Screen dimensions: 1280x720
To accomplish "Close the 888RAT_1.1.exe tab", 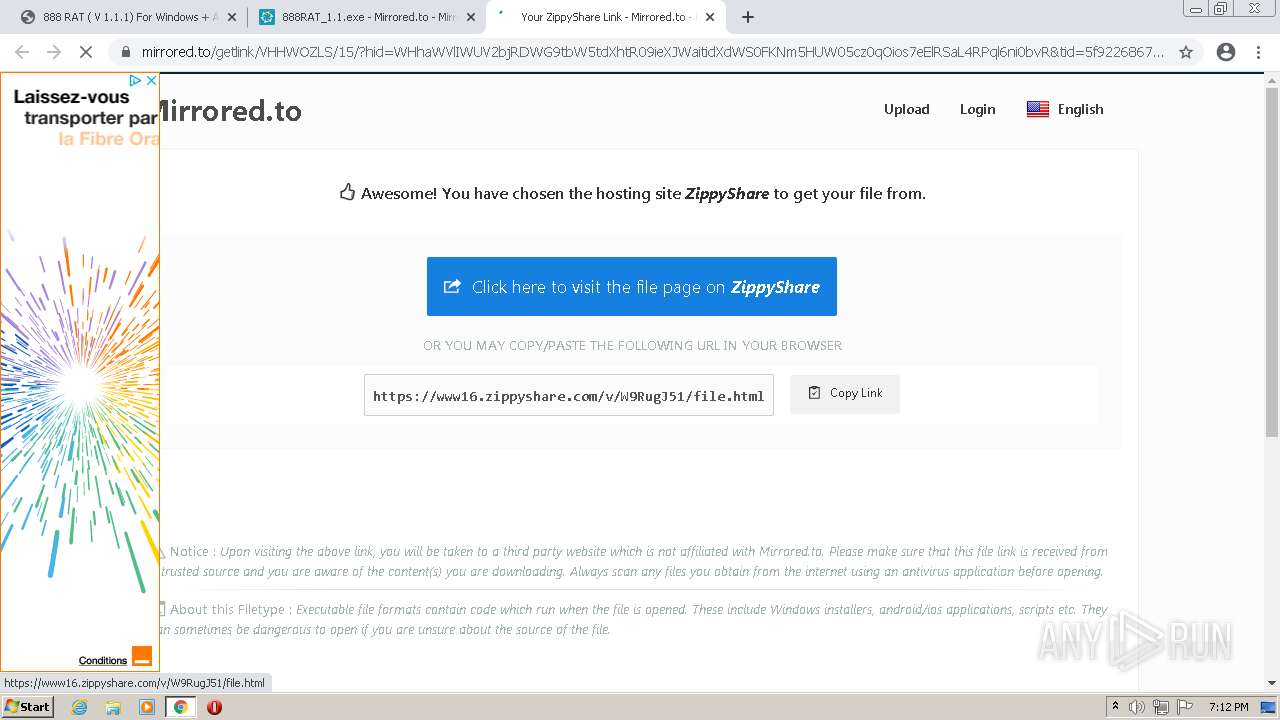I will point(470,17).
